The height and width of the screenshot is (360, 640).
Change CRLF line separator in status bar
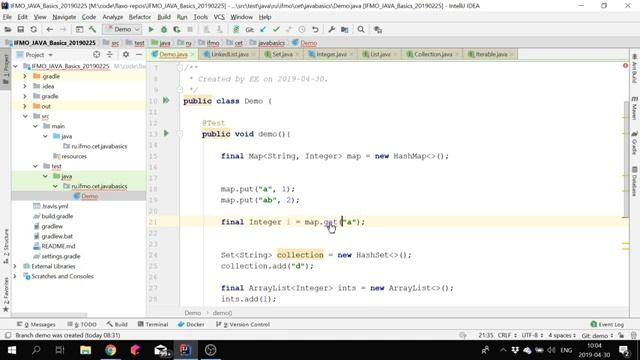507,336
